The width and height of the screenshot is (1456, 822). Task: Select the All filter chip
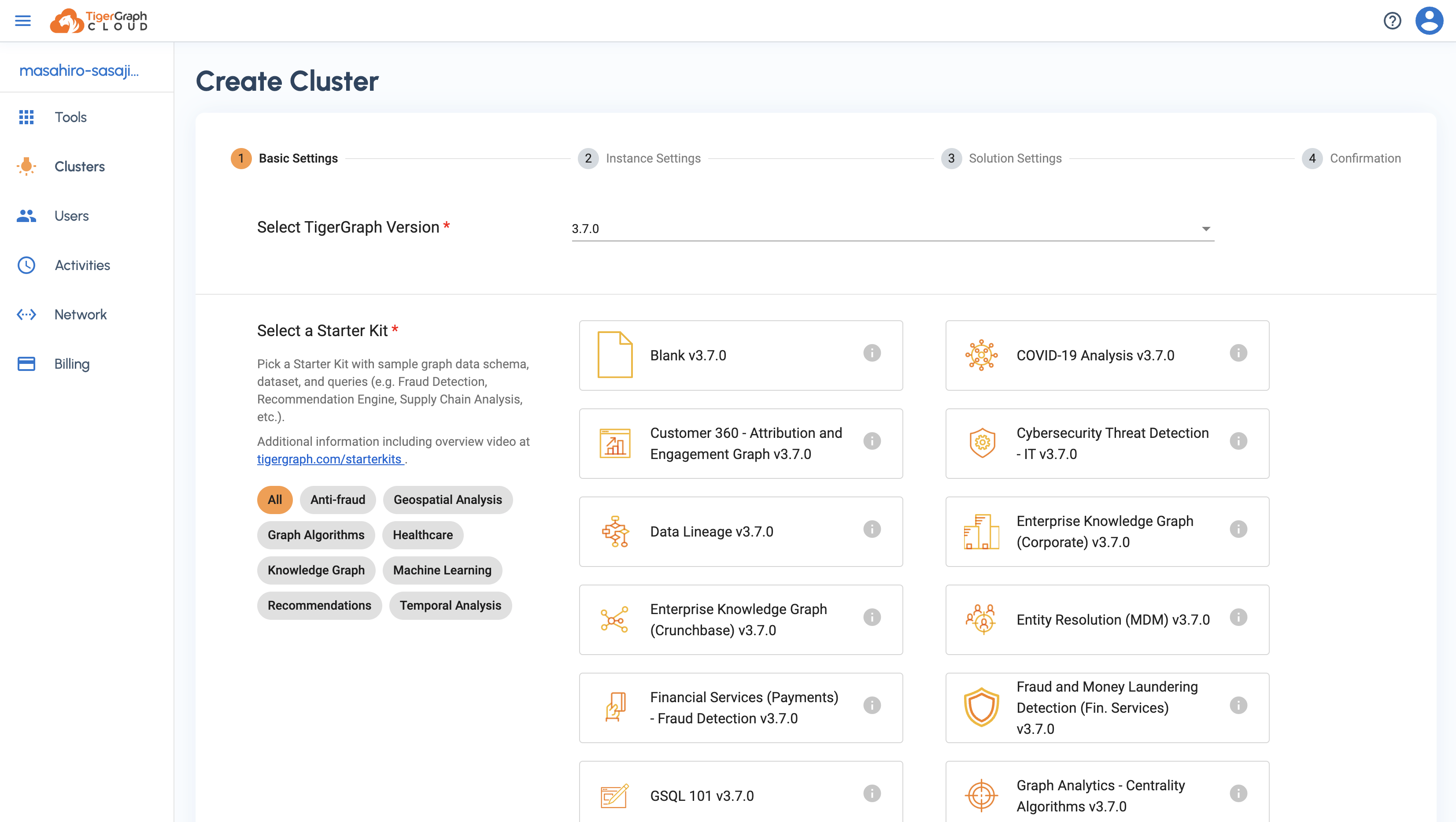[x=275, y=500]
